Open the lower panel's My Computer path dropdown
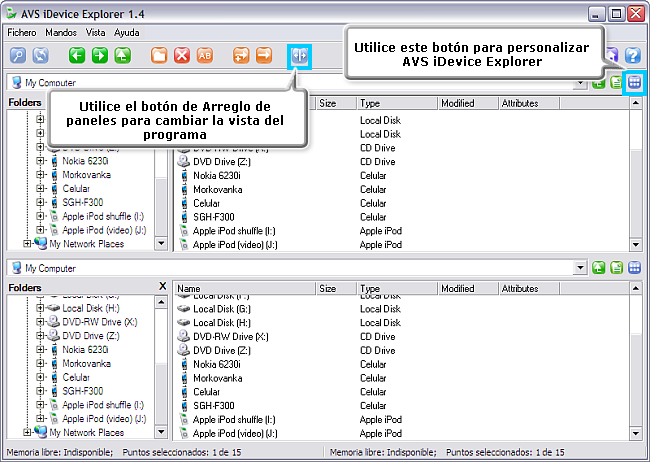 580,268
